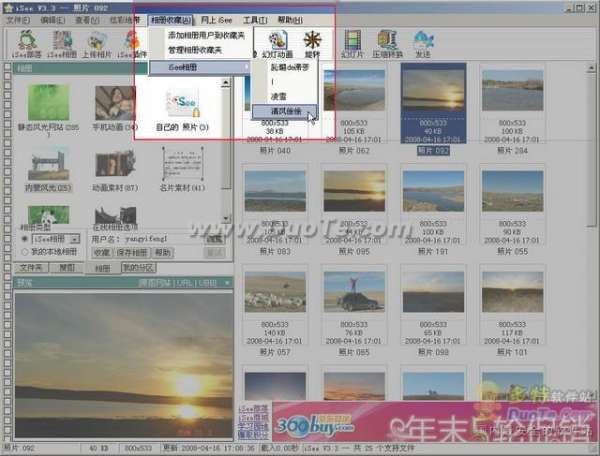Click the 收藏 button
This screenshot has height=456, width=600.
point(102,252)
